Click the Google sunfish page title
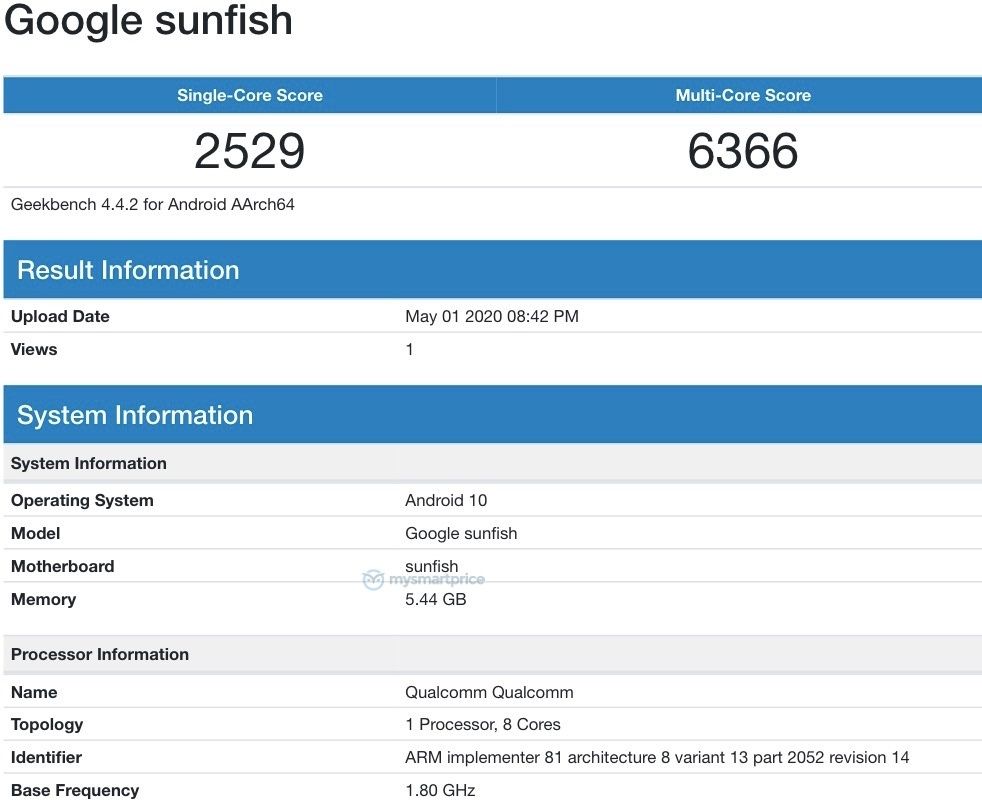 pyautogui.click(x=148, y=20)
